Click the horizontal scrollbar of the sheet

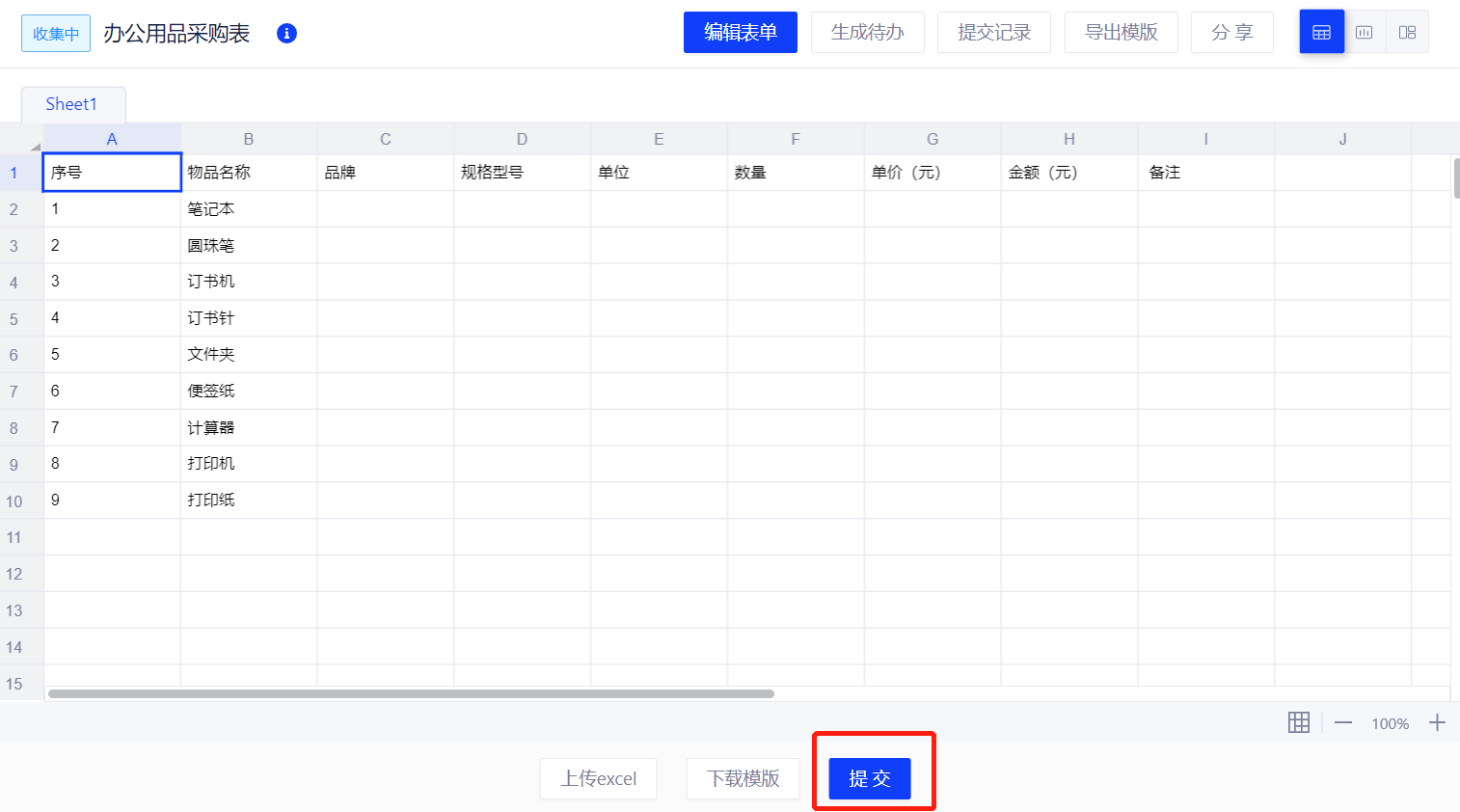click(x=411, y=693)
